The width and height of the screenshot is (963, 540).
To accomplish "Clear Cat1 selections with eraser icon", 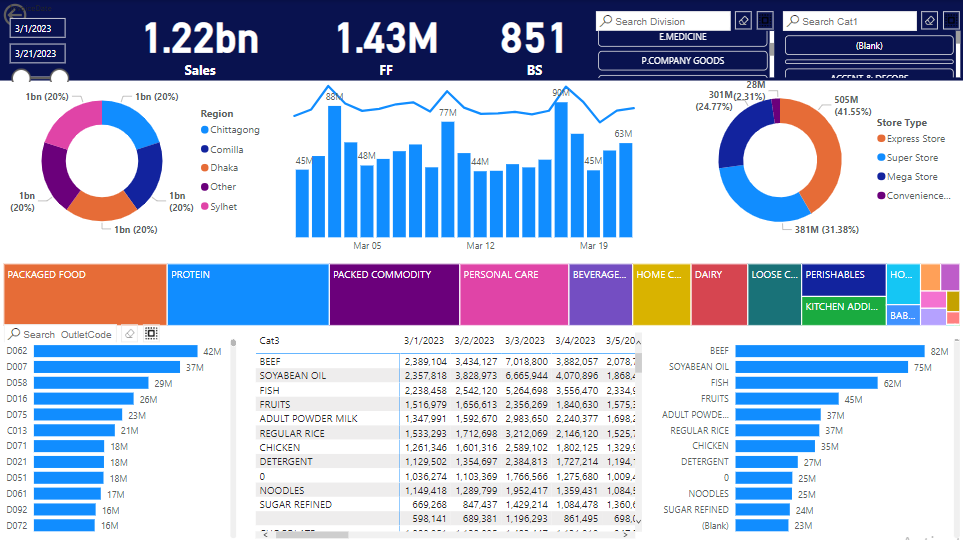I will pos(930,21).
